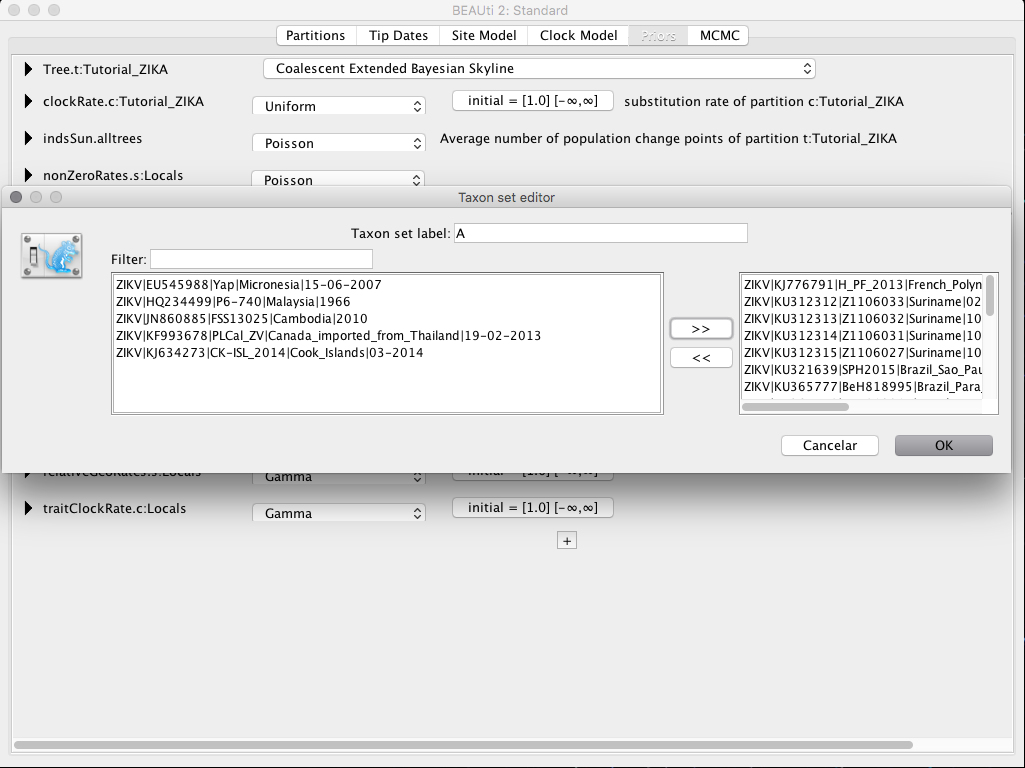Image resolution: width=1025 pixels, height=768 pixels.
Task: Click the << button to remove taxa
Action: (x=701, y=357)
